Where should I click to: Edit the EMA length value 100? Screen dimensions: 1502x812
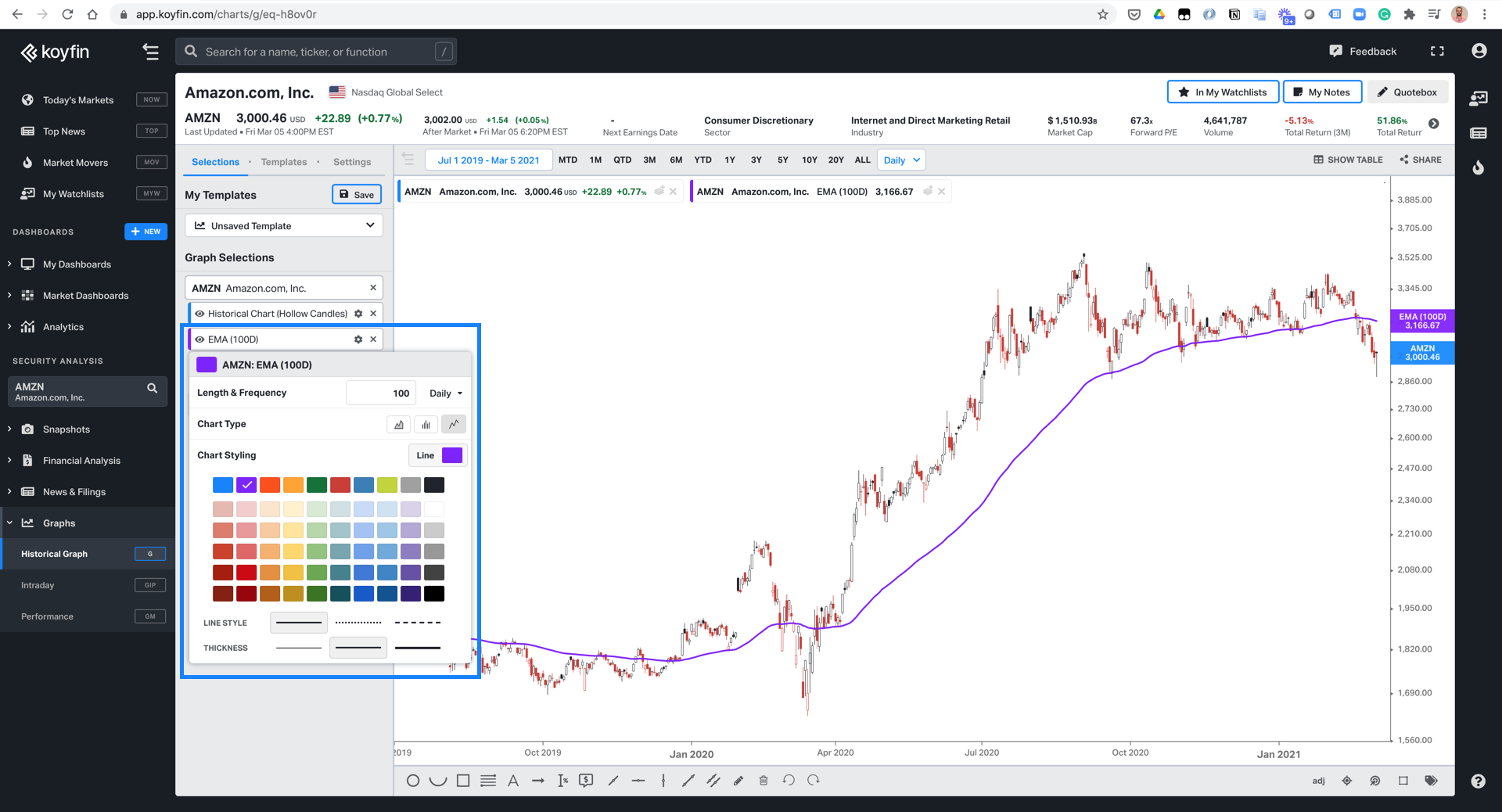point(381,393)
